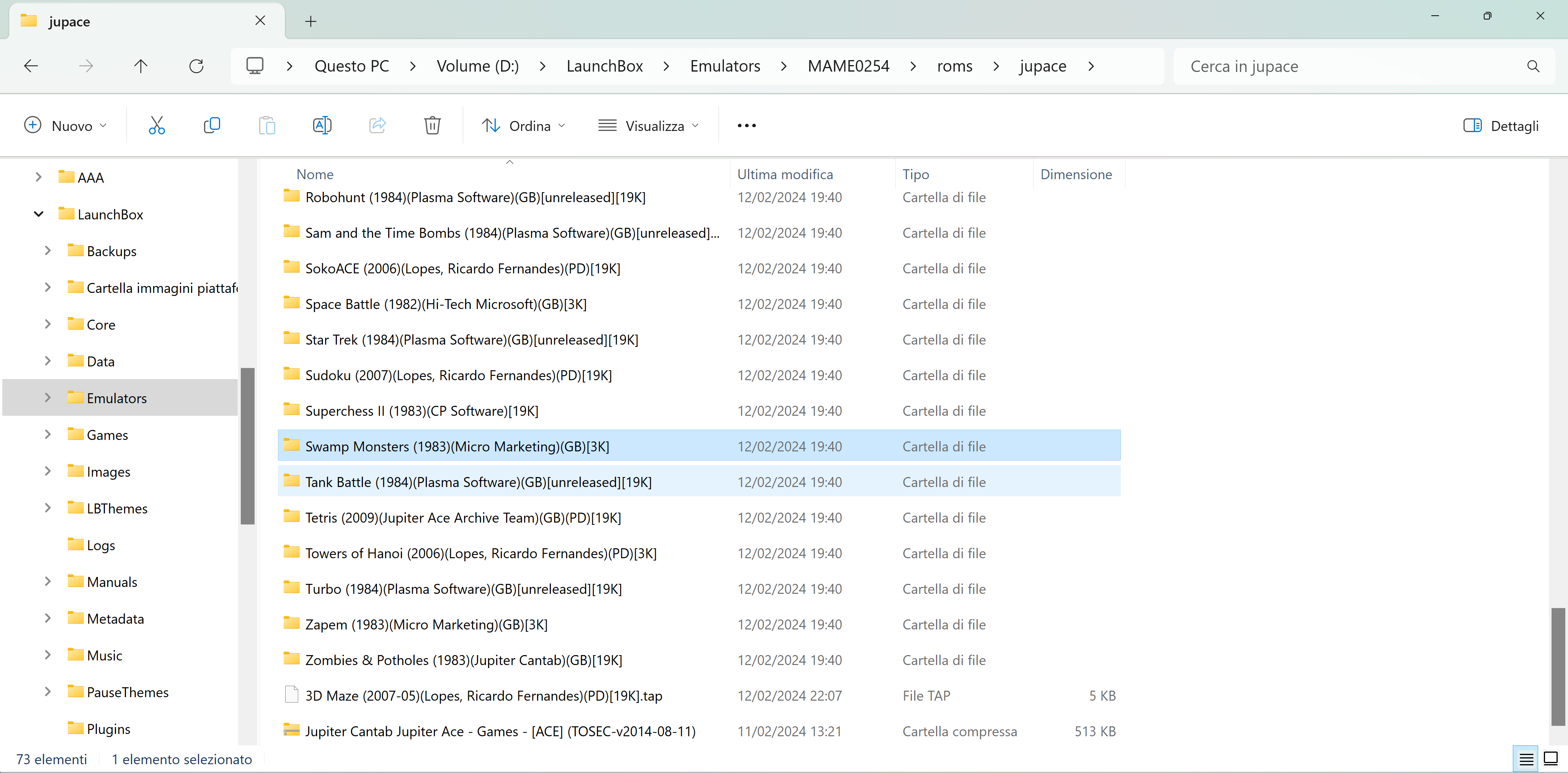
Task: Select Zombies & Potholes (1983) folder
Action: (699, 660)
